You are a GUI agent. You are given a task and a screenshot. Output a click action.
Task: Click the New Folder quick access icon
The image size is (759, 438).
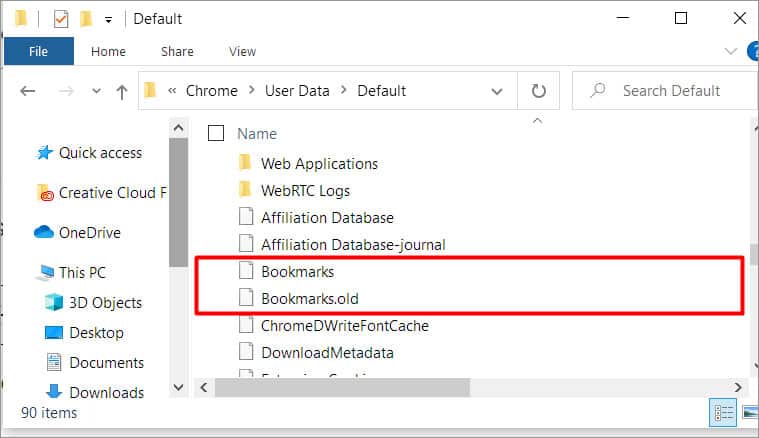[86, 19]
